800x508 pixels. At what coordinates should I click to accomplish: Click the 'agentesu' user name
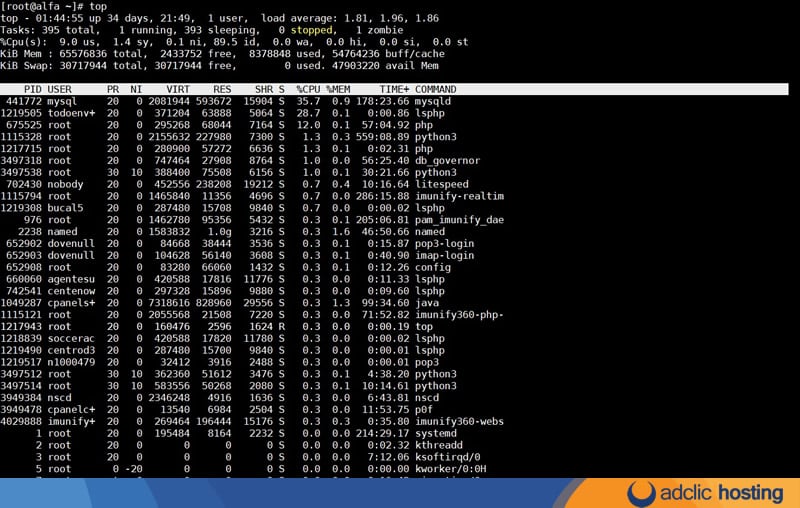click(71, 280)
